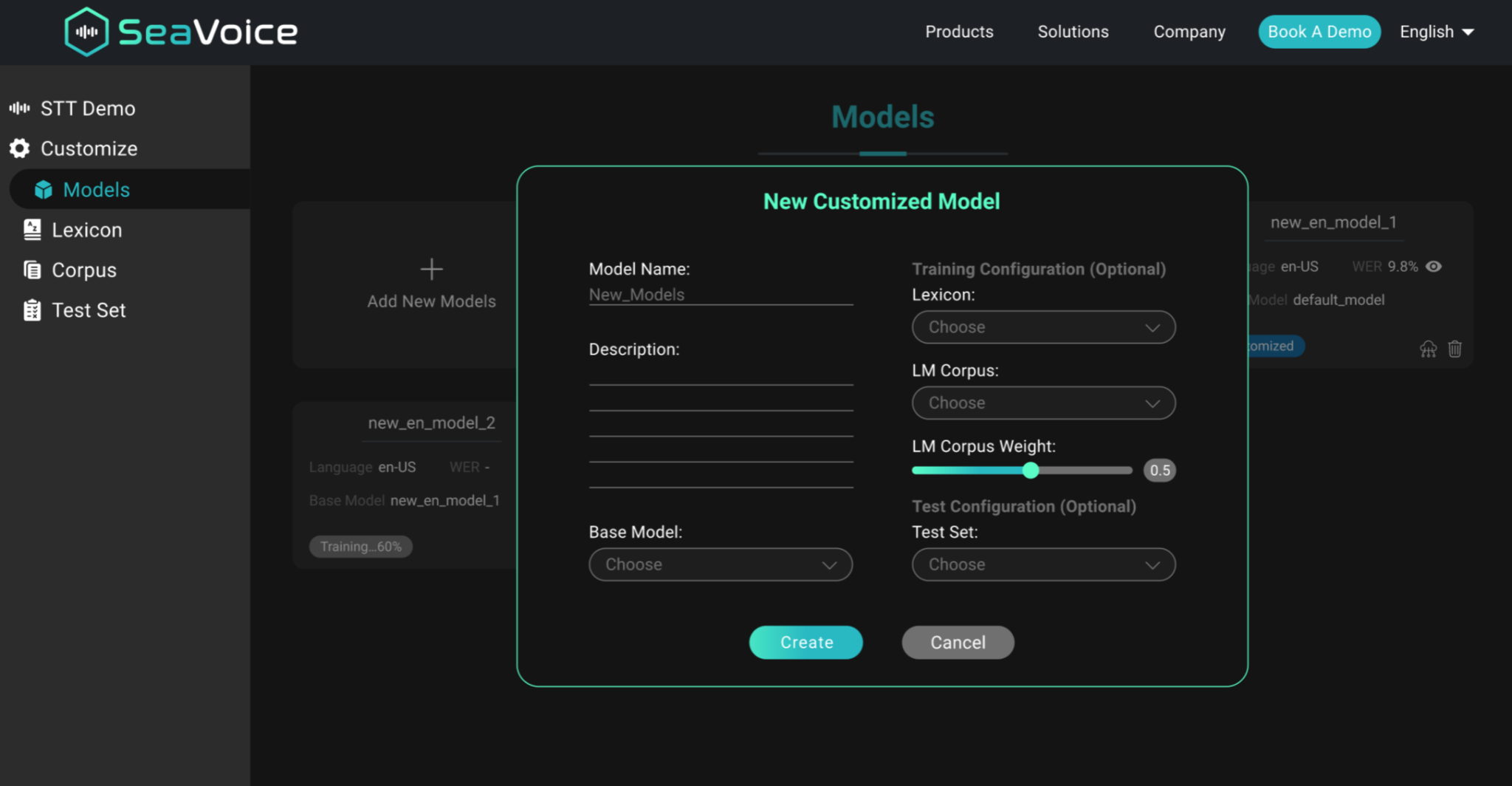Open the Lexicon Choose dropdown
The height and width of the screenshot is (786, 1512).
coord(1043,327)
